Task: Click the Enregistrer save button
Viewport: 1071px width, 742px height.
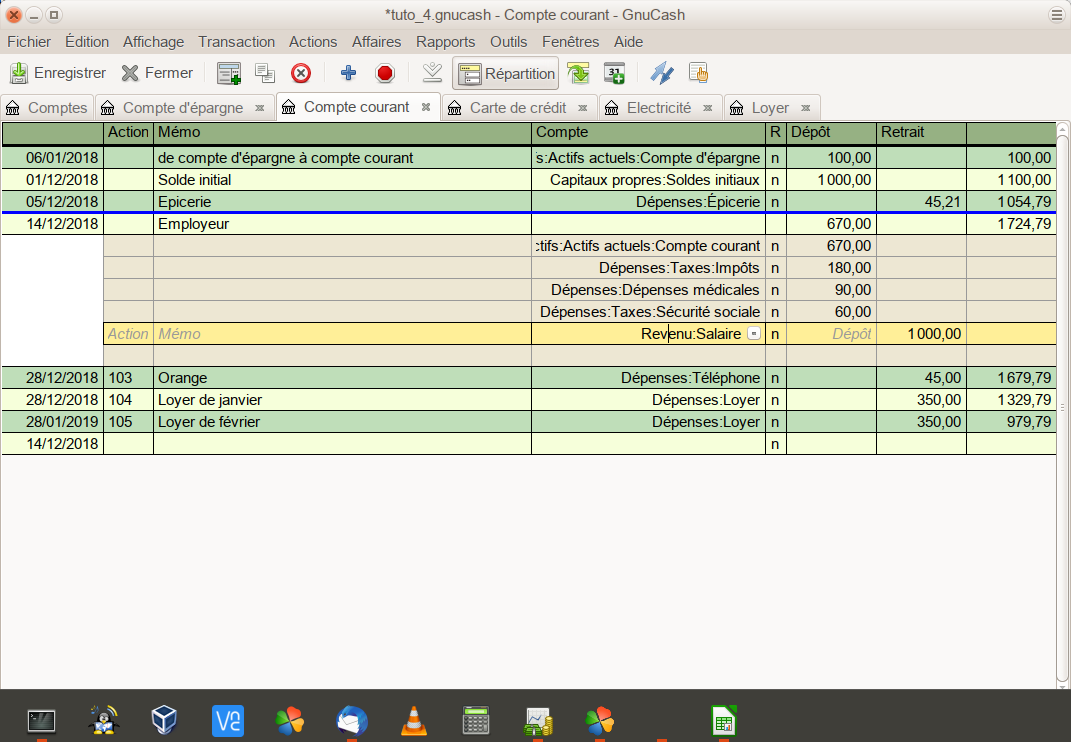Action: [57, 73]
